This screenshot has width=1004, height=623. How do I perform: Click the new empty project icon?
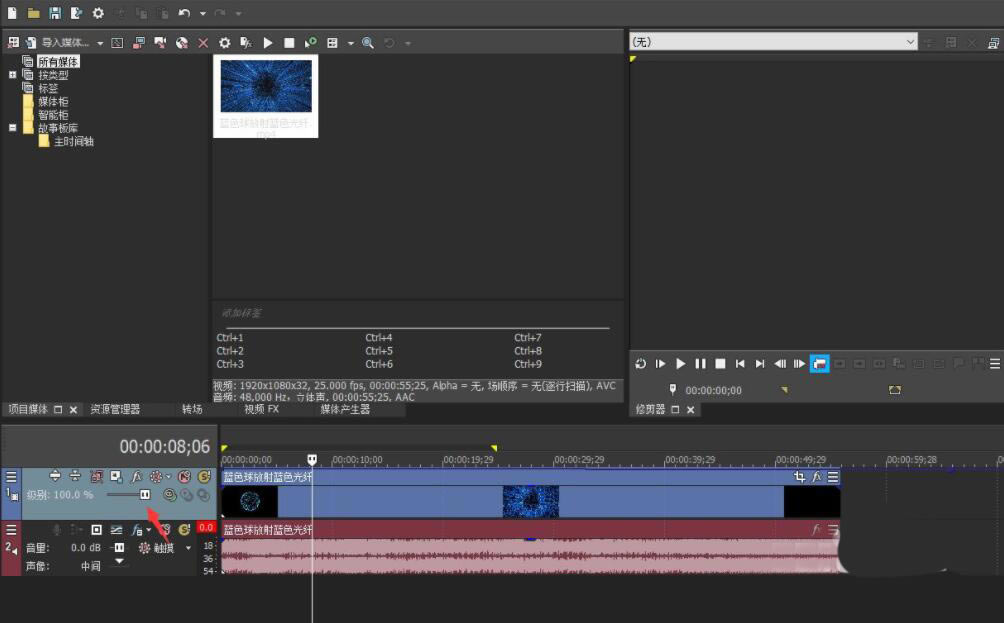12,13
